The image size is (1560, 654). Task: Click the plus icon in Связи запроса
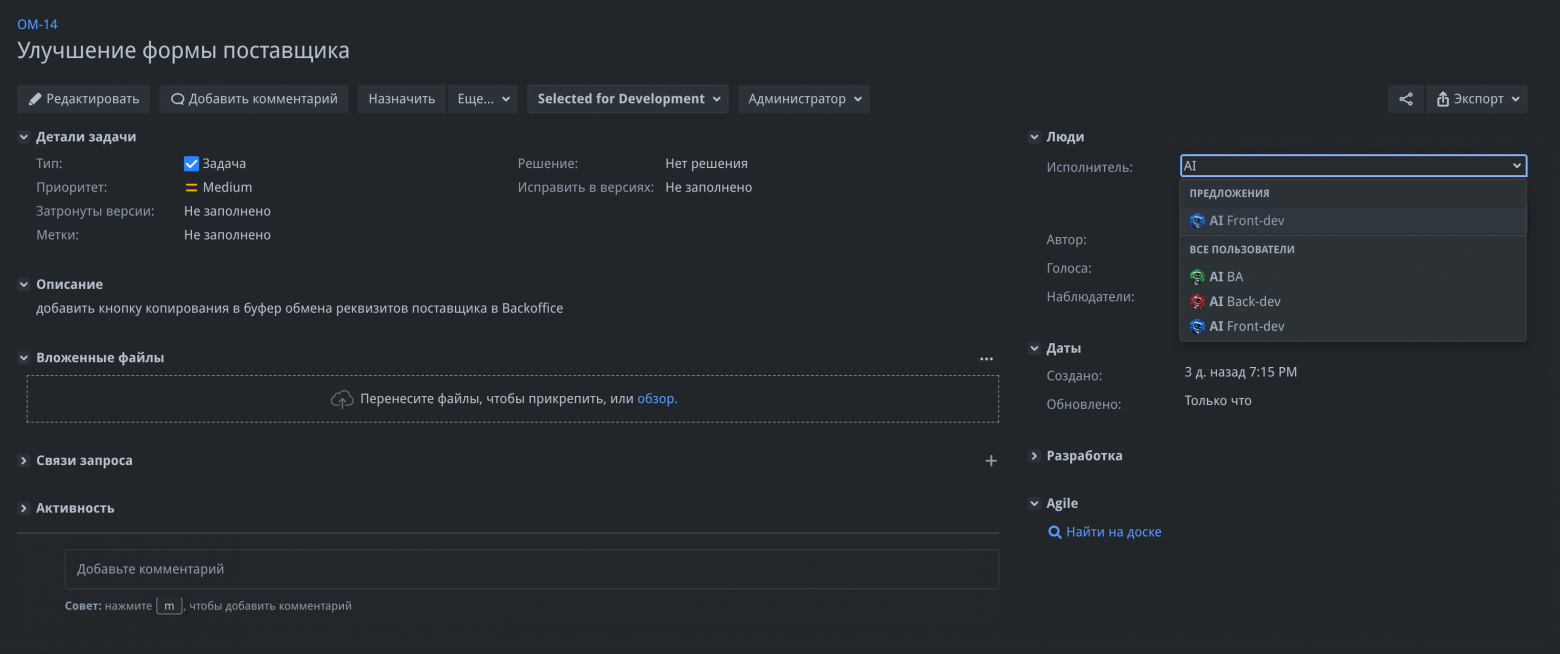click(x=991, y=461)
